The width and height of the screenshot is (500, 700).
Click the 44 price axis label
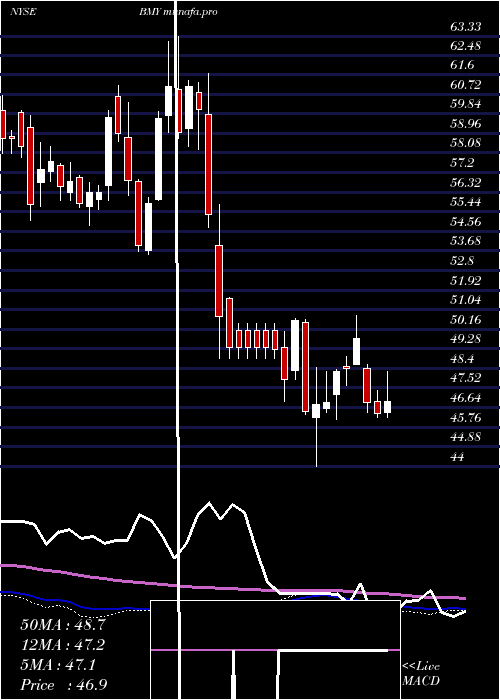(x=457, y=456)
